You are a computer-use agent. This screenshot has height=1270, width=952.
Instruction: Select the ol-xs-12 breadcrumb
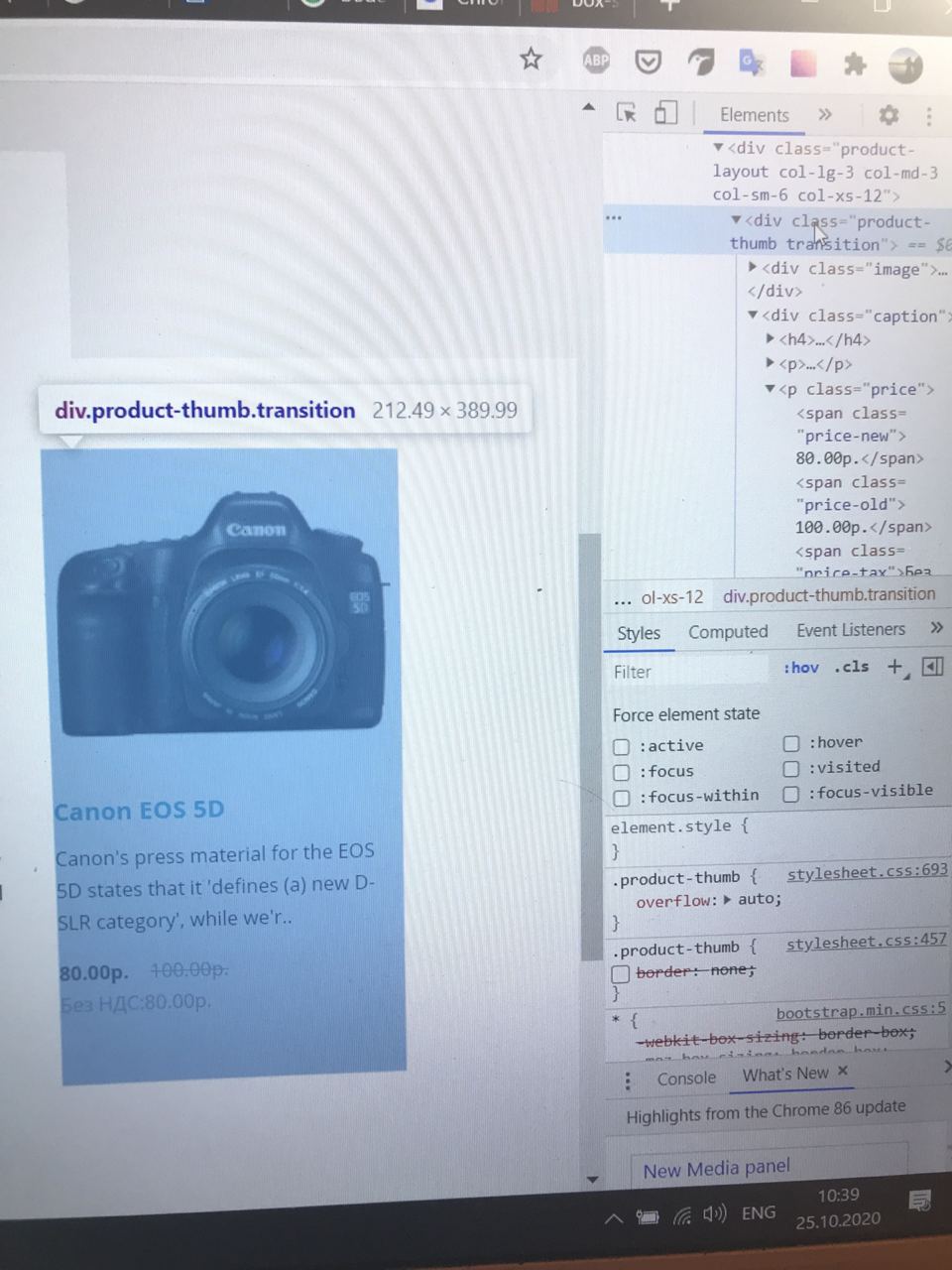point(672,598)
